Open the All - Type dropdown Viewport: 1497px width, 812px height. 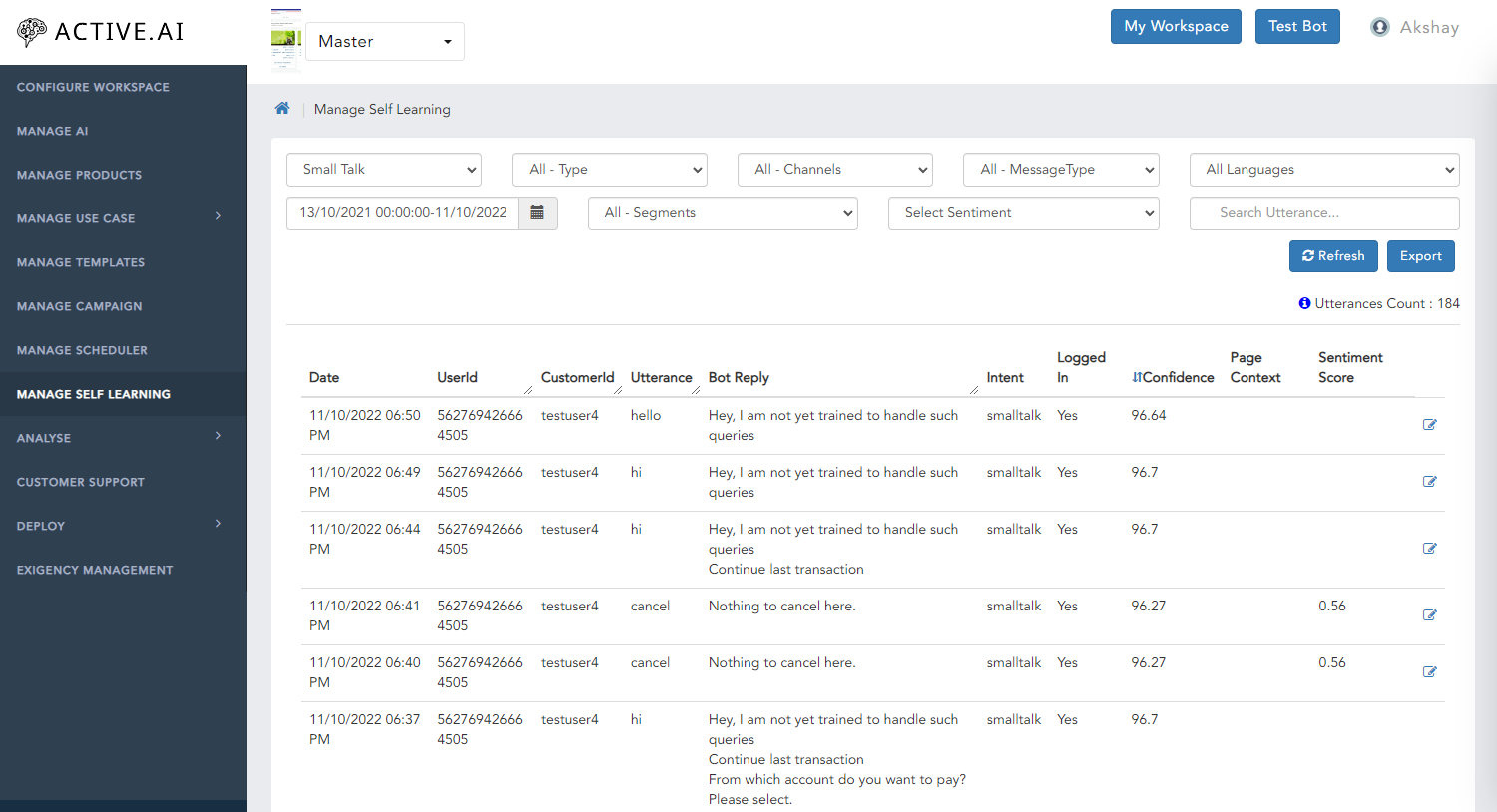point(610,170)
